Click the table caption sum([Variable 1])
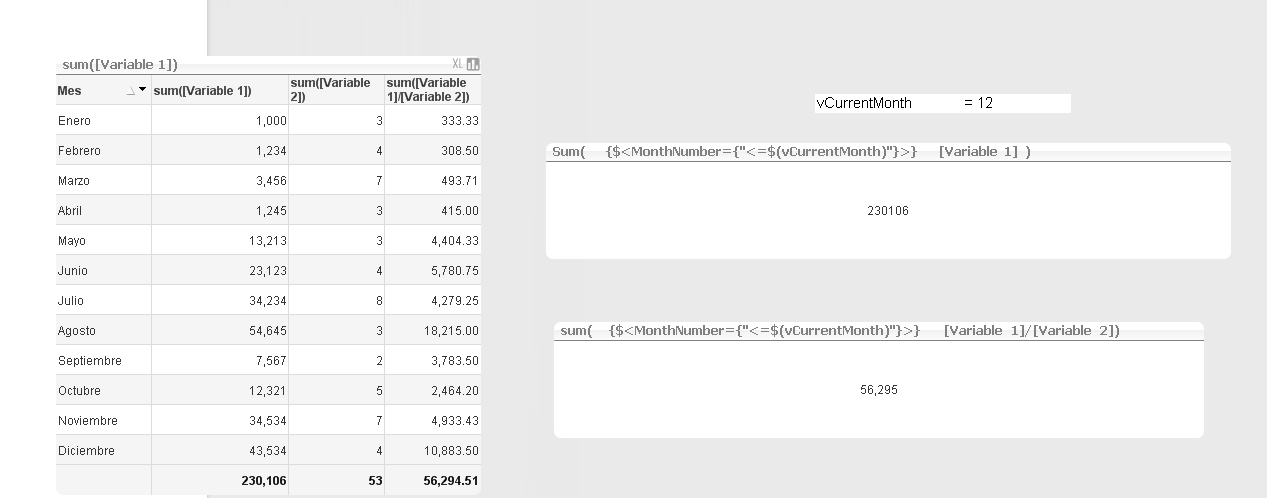This screenshot has width=1267, height=498. point(120,65)
